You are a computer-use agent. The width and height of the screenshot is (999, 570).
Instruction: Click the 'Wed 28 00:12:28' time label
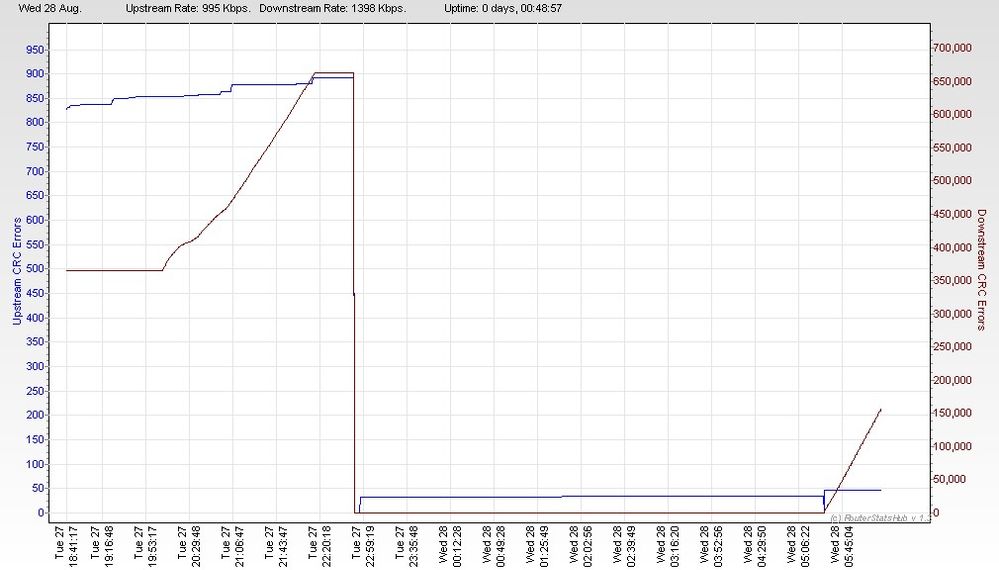pyautogui.click(x=450, y=546)
